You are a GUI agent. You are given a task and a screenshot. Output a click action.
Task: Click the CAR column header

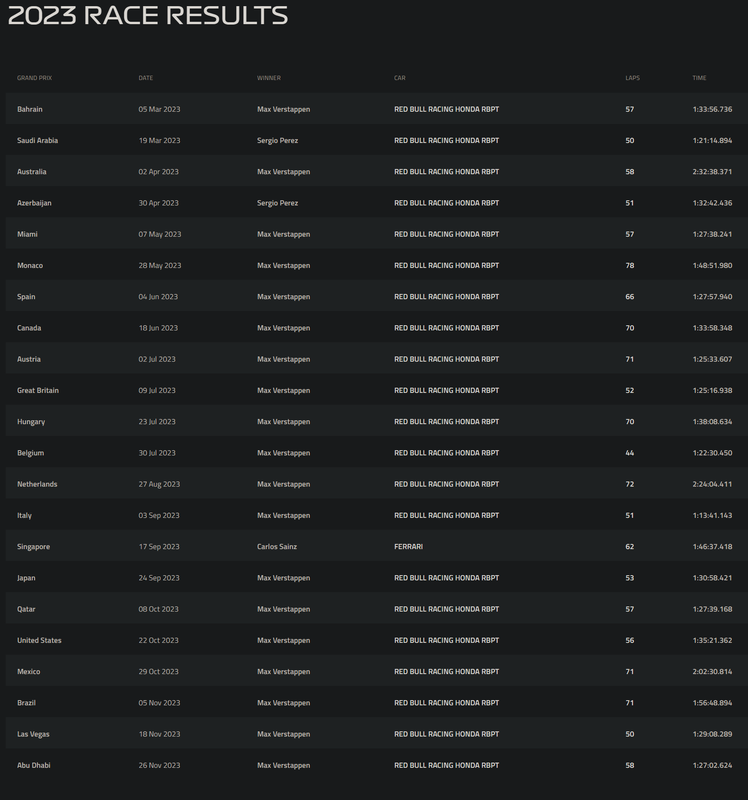click(x=400, y=78)
